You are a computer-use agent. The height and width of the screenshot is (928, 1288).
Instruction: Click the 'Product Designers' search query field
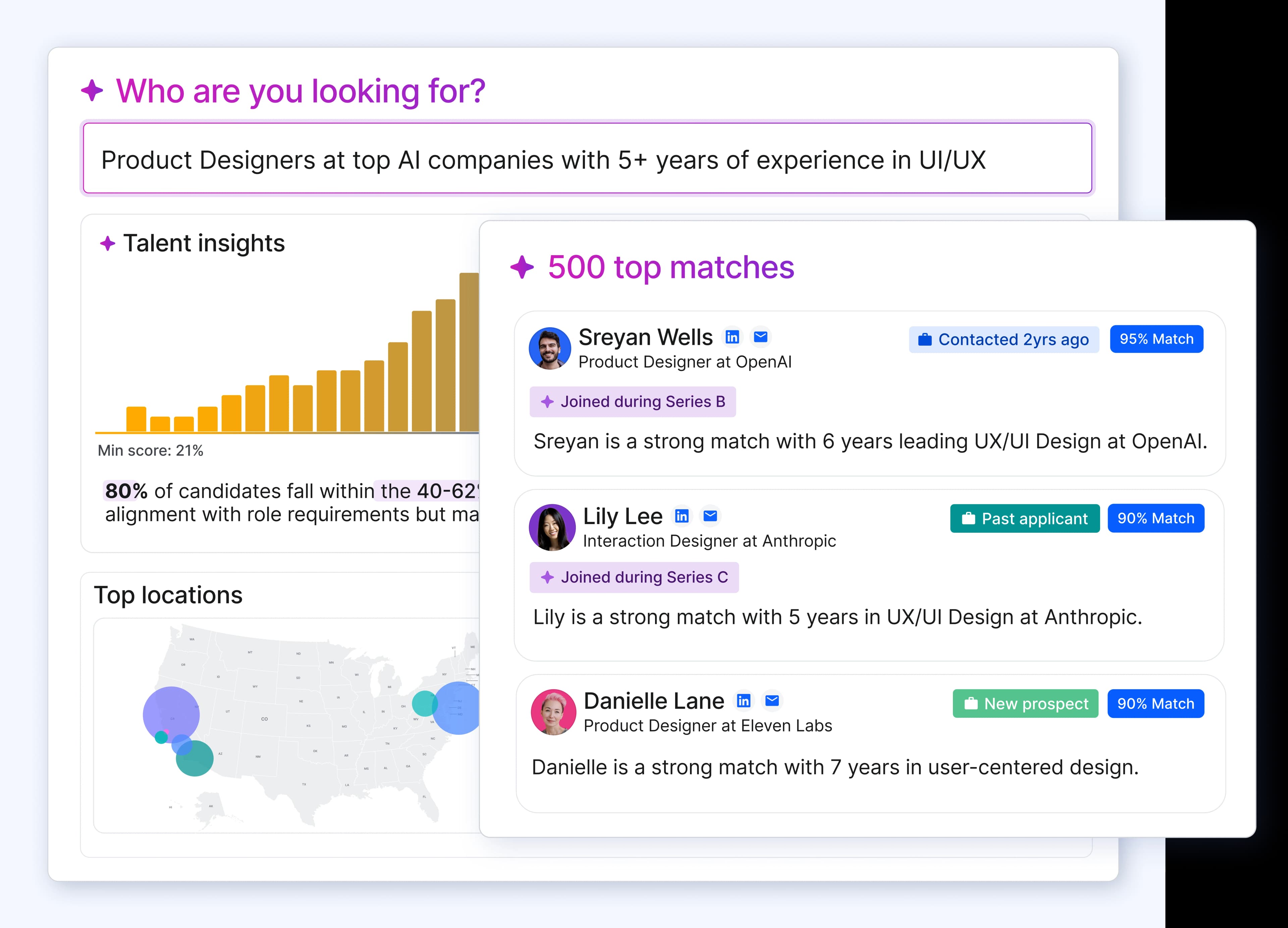587,160
